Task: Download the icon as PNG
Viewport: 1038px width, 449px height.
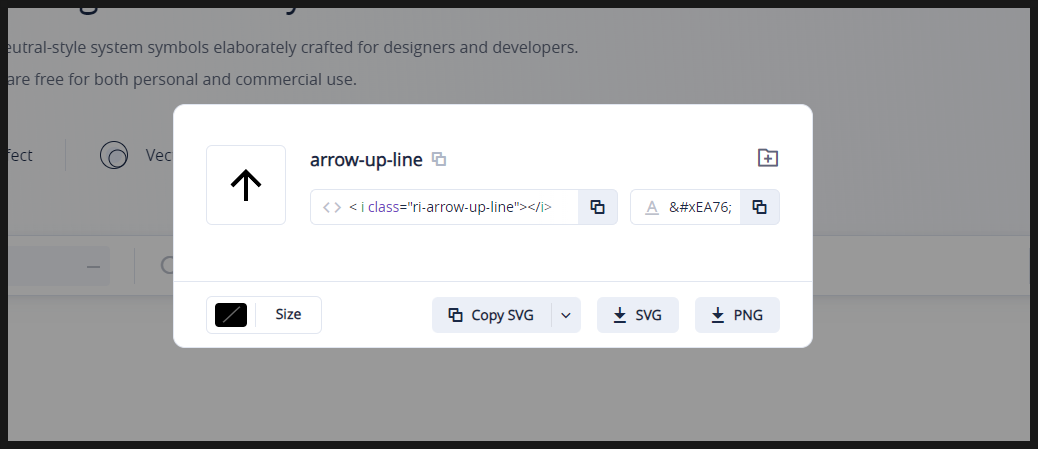Action: [736, 315]
